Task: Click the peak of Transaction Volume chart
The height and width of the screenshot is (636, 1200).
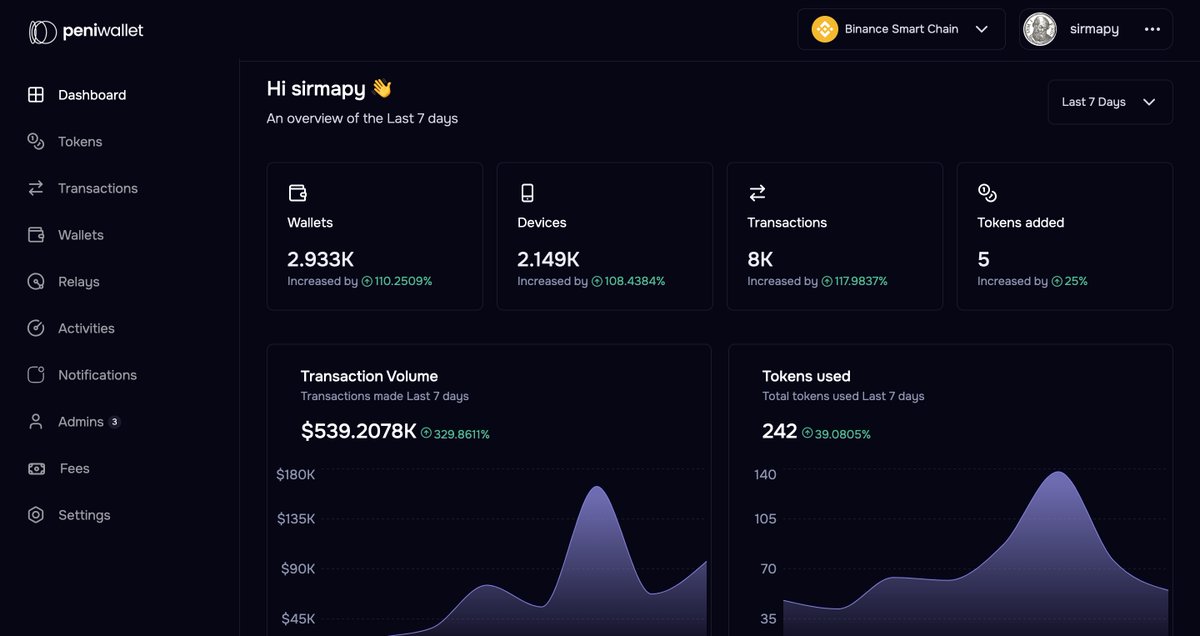Action: pos(598,487)
